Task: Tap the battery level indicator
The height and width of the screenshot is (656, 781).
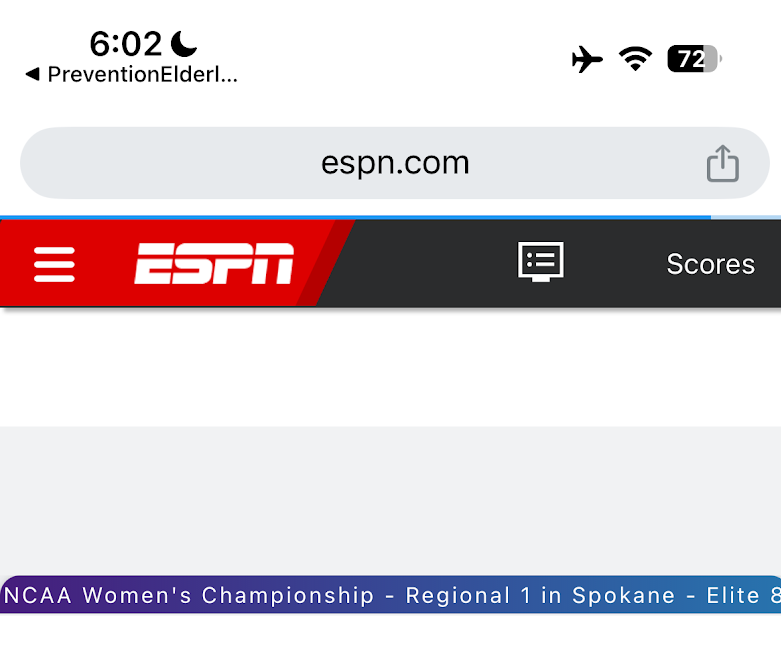Action: pyautogui.click(x=694, y=60)
